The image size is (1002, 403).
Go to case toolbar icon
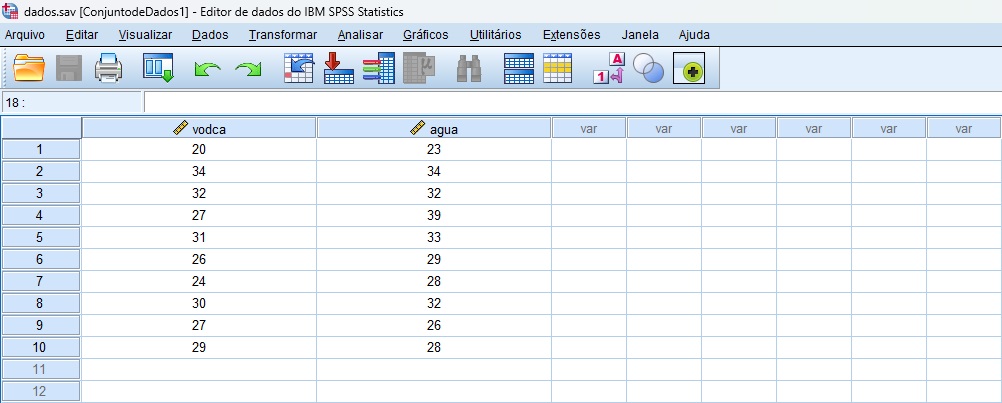(299, 68)
